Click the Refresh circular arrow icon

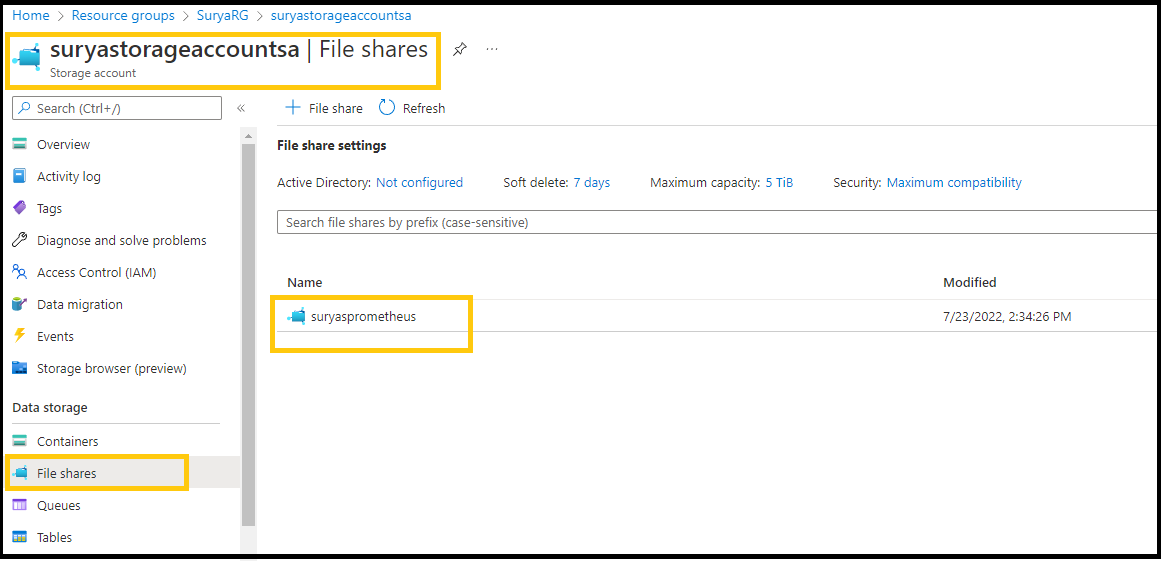[x=387, y=108]
